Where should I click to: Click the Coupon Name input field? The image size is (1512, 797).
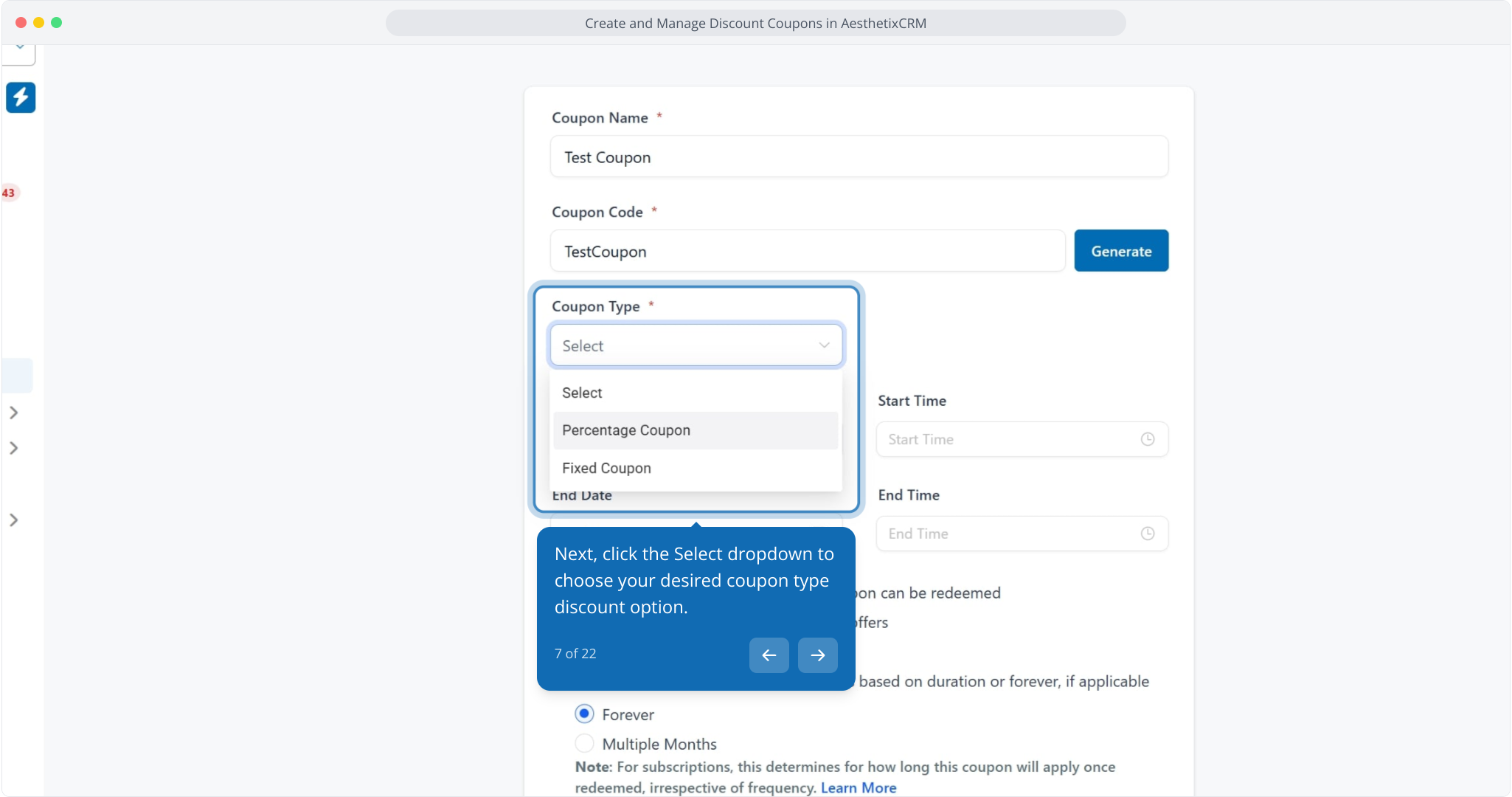pyautogui.click(x=859, y=157)
